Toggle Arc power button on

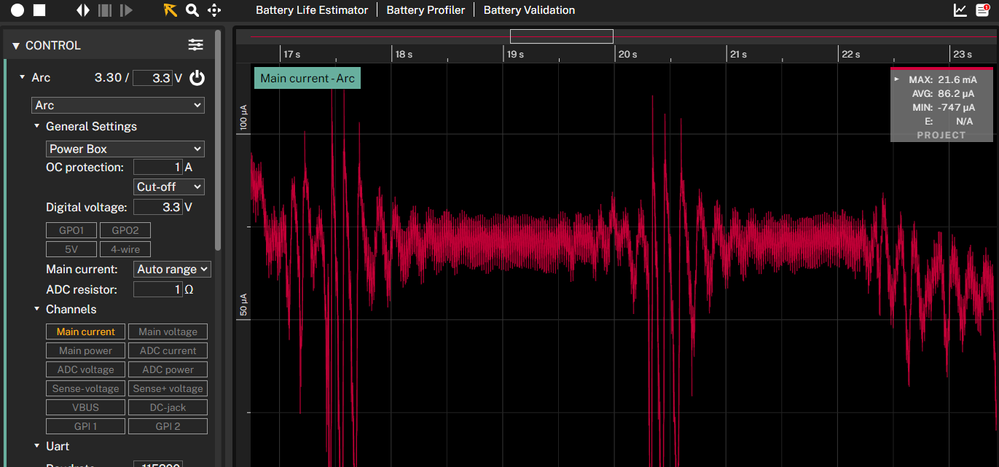coord(198,78)
